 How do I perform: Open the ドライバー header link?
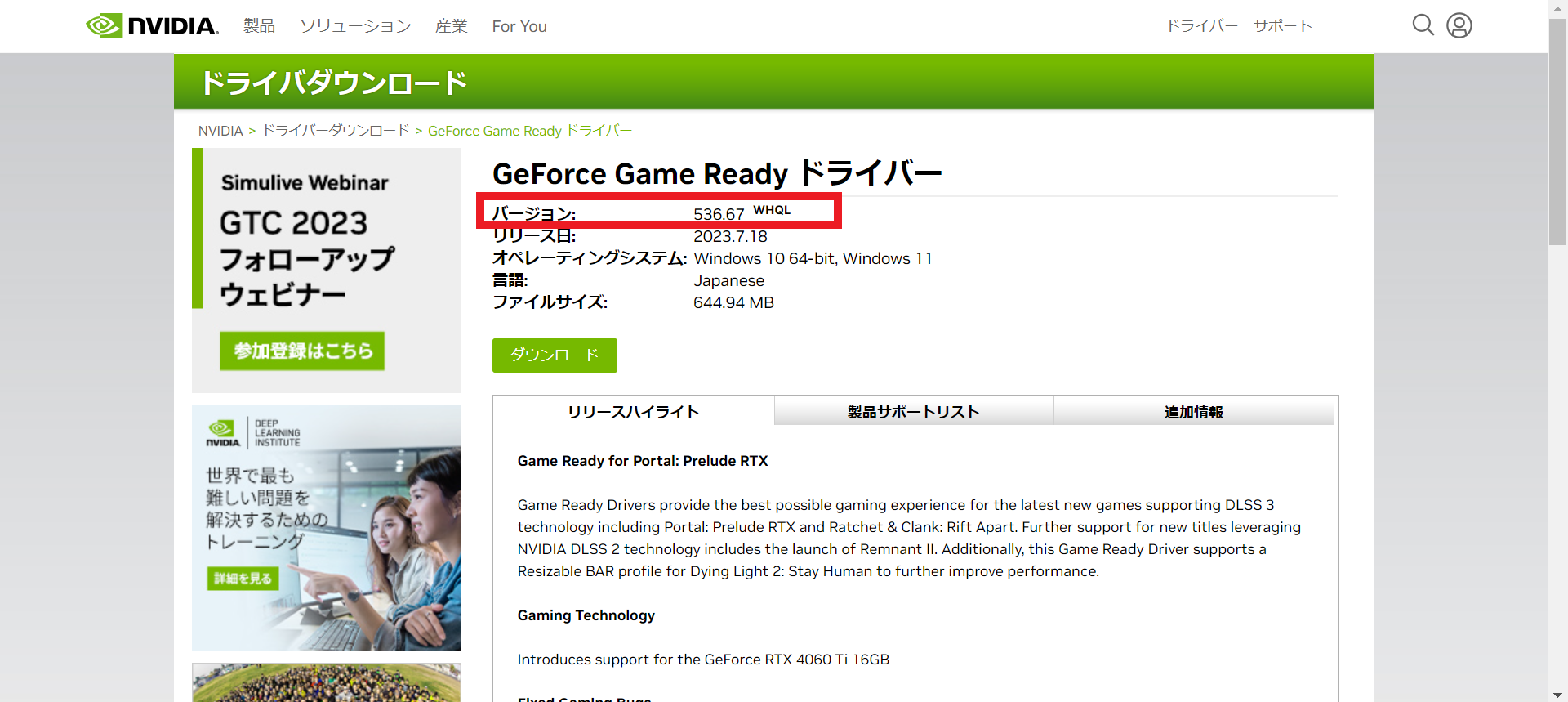pyautogui.click(x=1202, y=25)
